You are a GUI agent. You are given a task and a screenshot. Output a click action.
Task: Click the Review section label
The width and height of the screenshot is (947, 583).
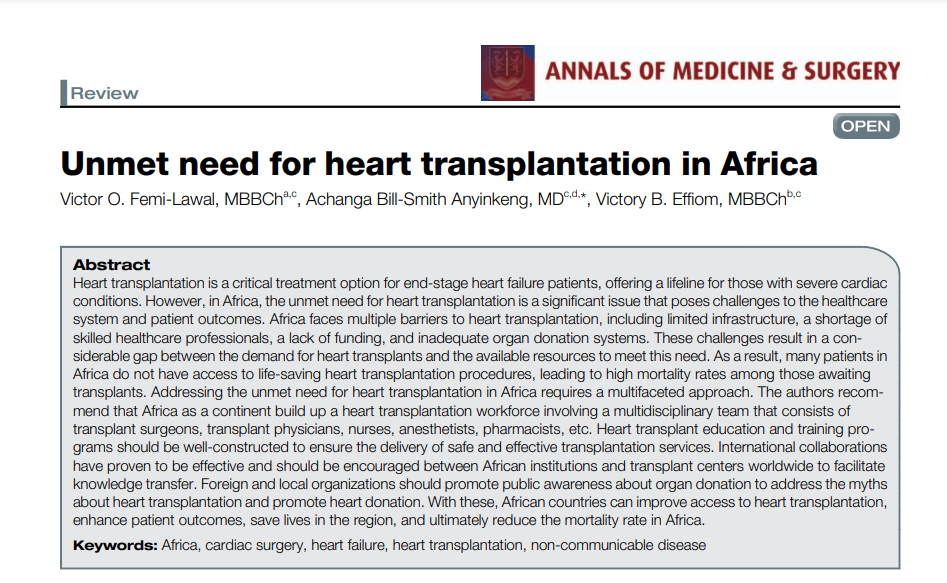[x=104, y=93]
